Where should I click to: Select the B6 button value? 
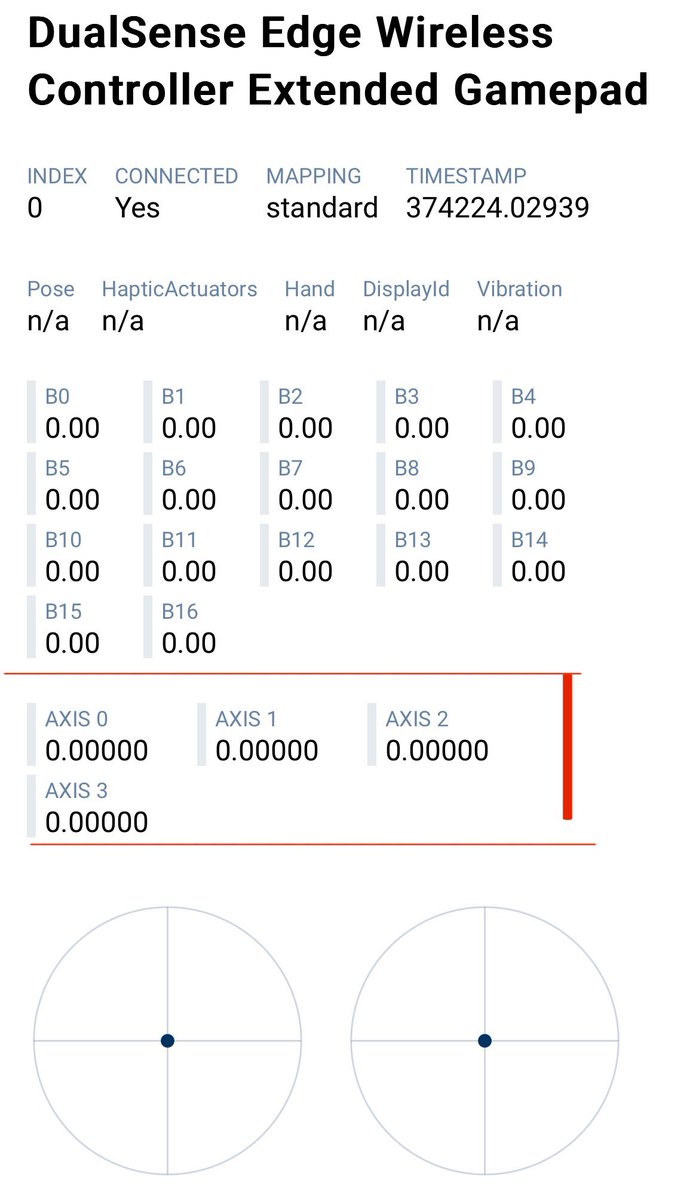[189, 500]
